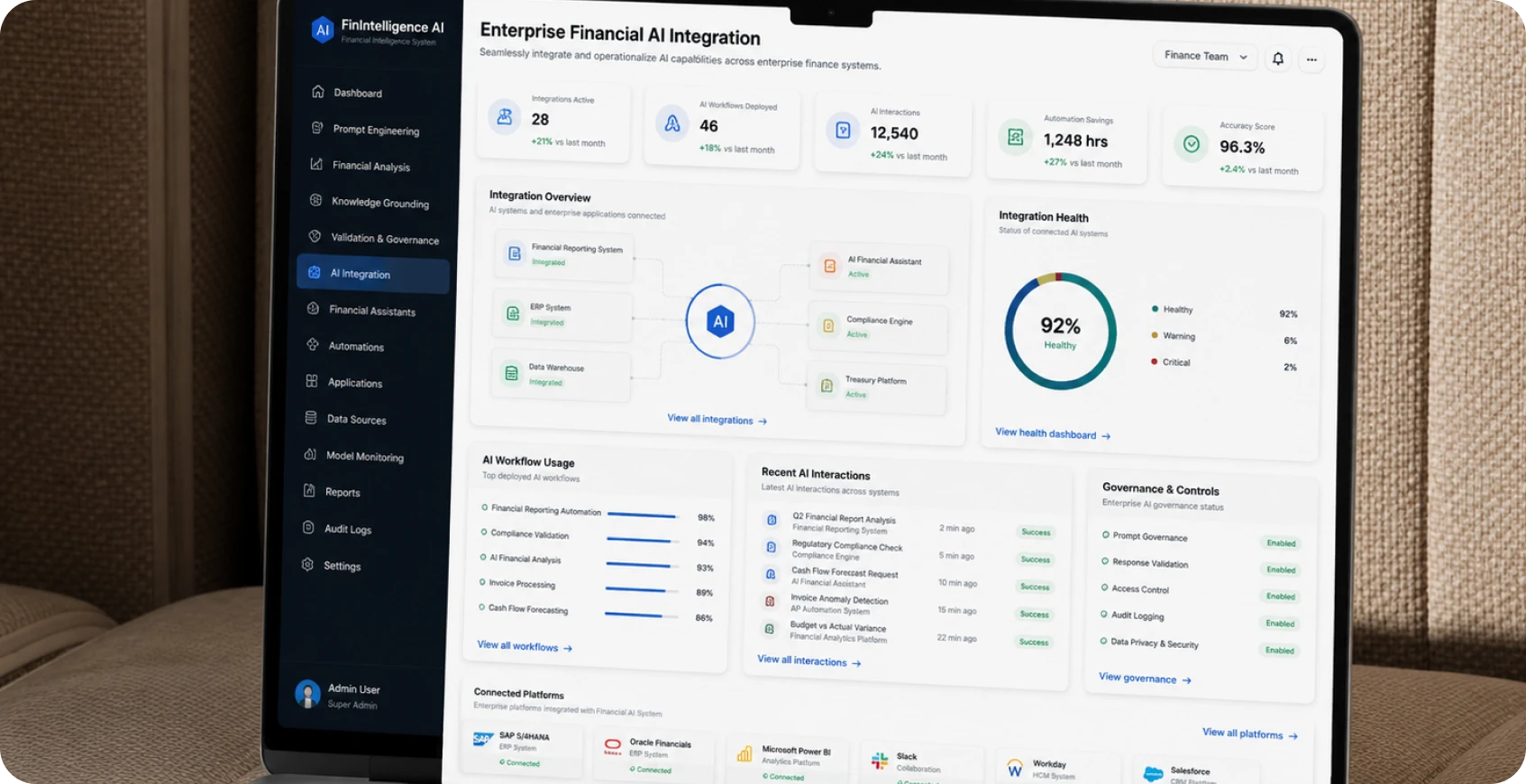Click the Automation Savings card icon

tap(1016, 137)
